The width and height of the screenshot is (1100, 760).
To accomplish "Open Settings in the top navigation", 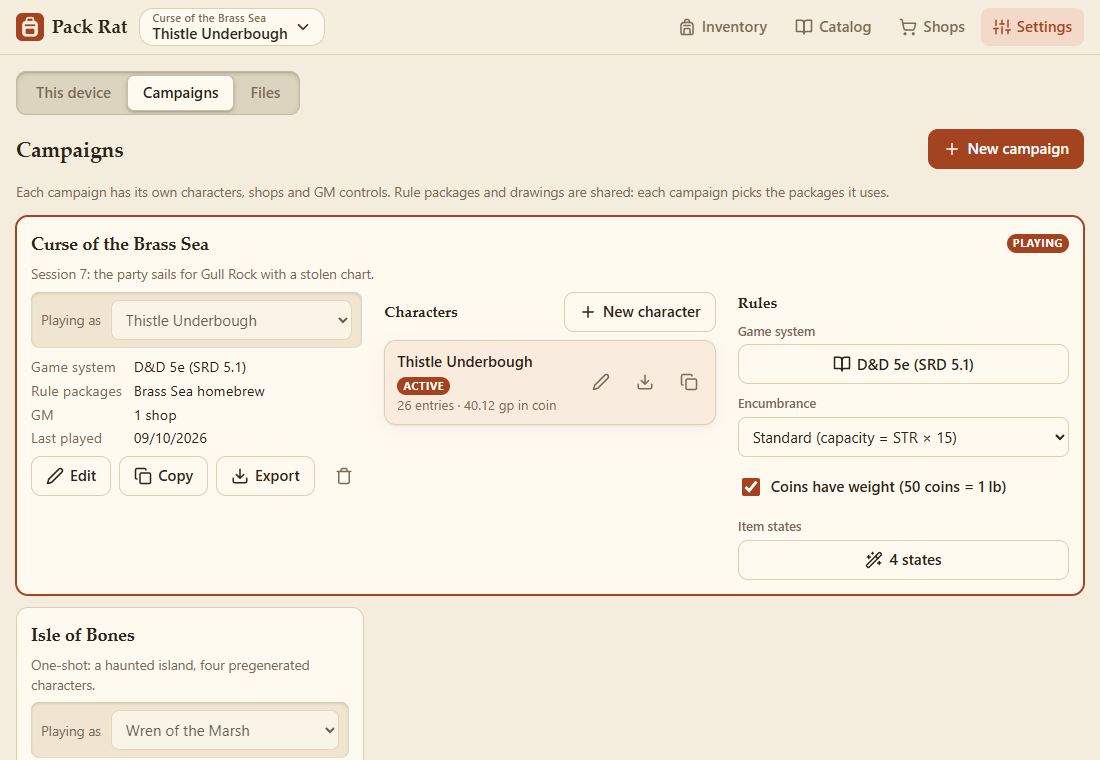I will (x=1032, y=27).
